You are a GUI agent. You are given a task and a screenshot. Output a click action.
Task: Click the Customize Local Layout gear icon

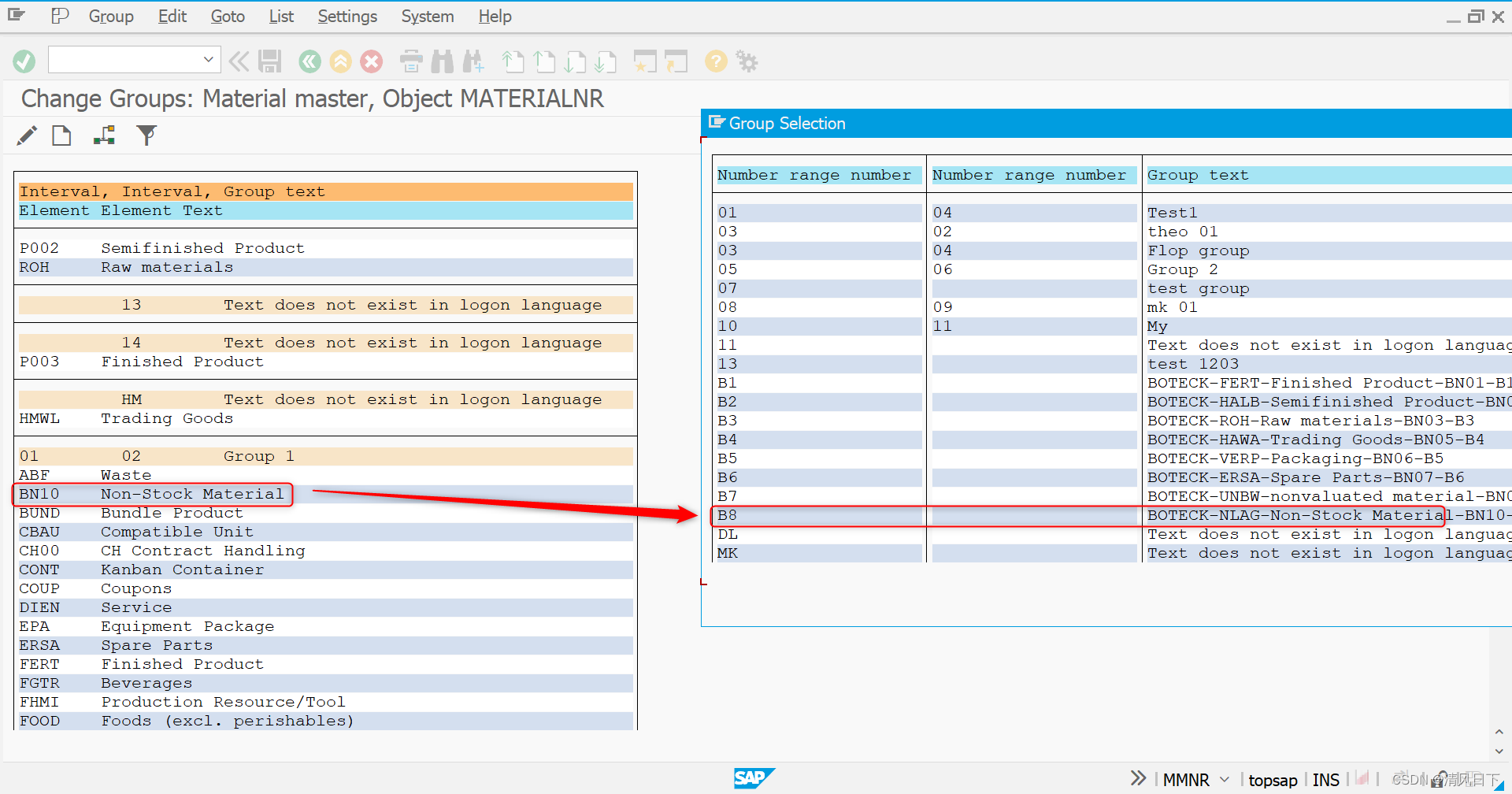pyautogui.click(x=747, y=61)
